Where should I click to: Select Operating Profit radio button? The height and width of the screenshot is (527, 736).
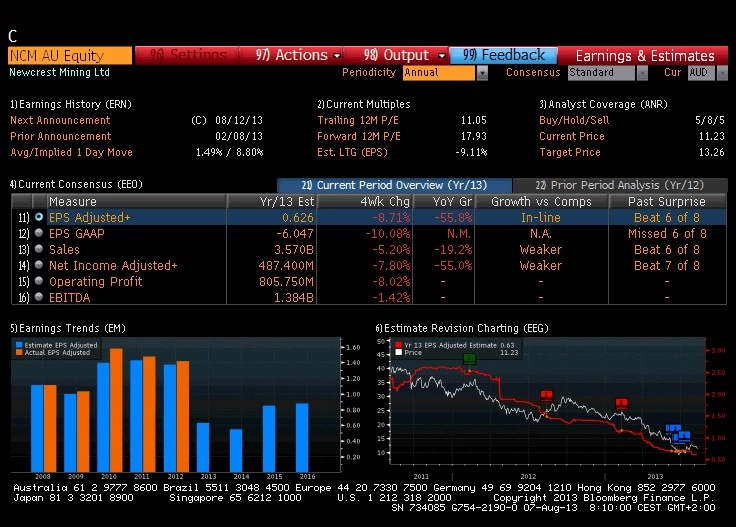[x=39, y=281]
